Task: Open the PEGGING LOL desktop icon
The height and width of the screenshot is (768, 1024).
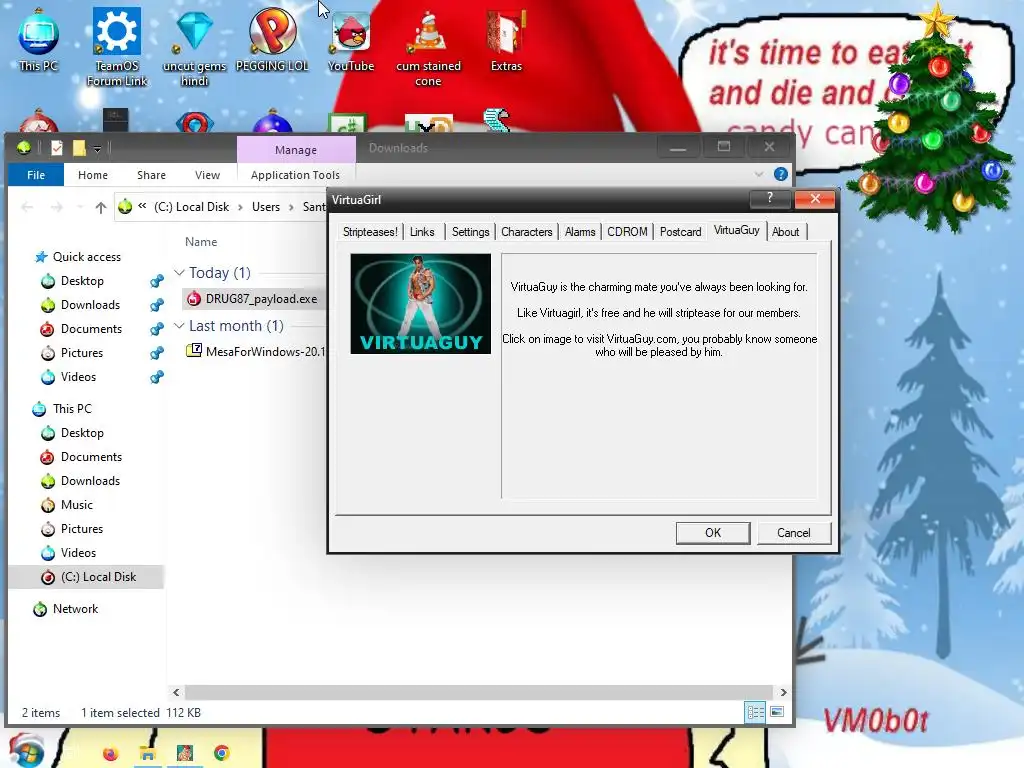Action: (272, 39)
